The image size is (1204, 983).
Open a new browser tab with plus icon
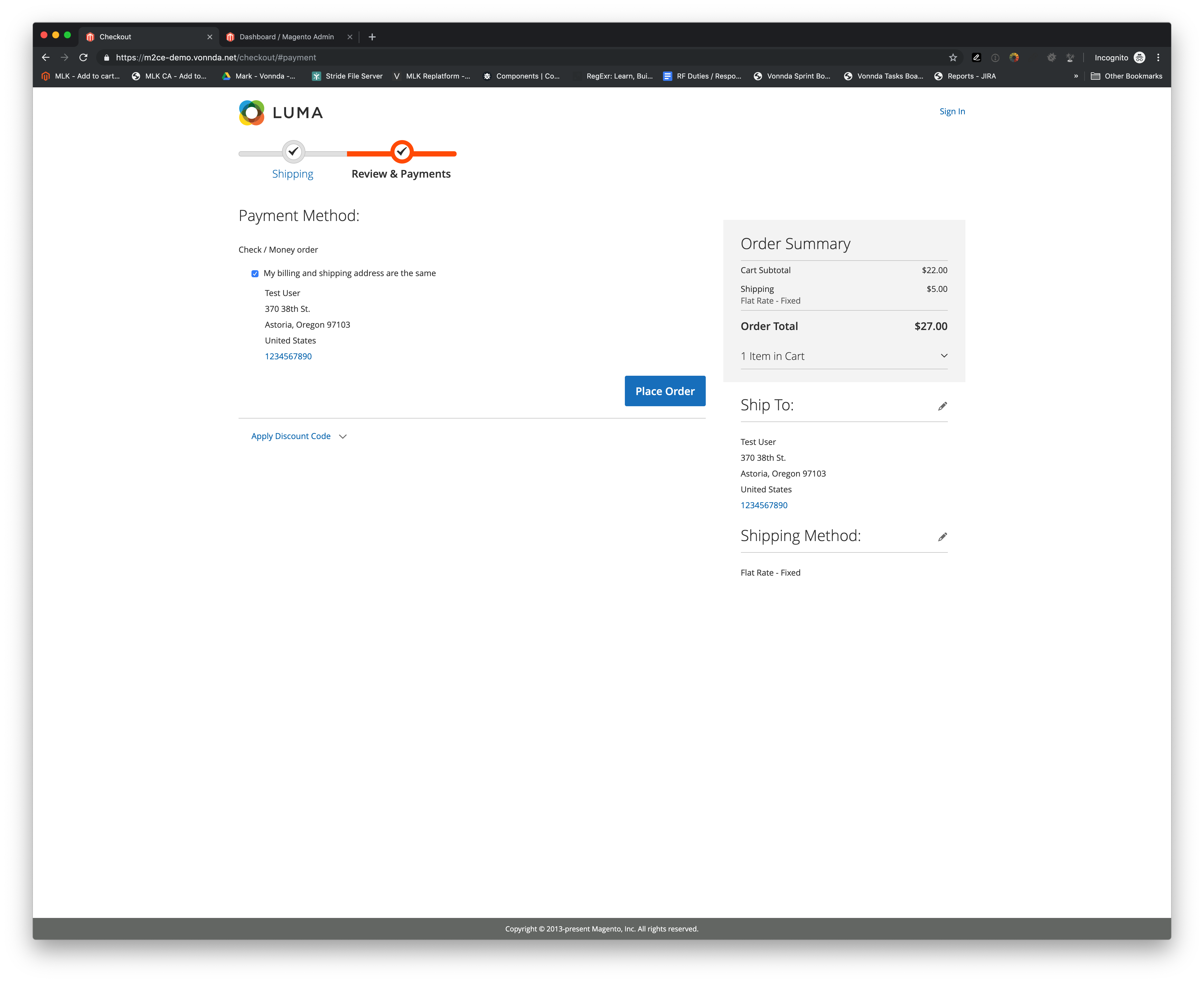[372, 36]
